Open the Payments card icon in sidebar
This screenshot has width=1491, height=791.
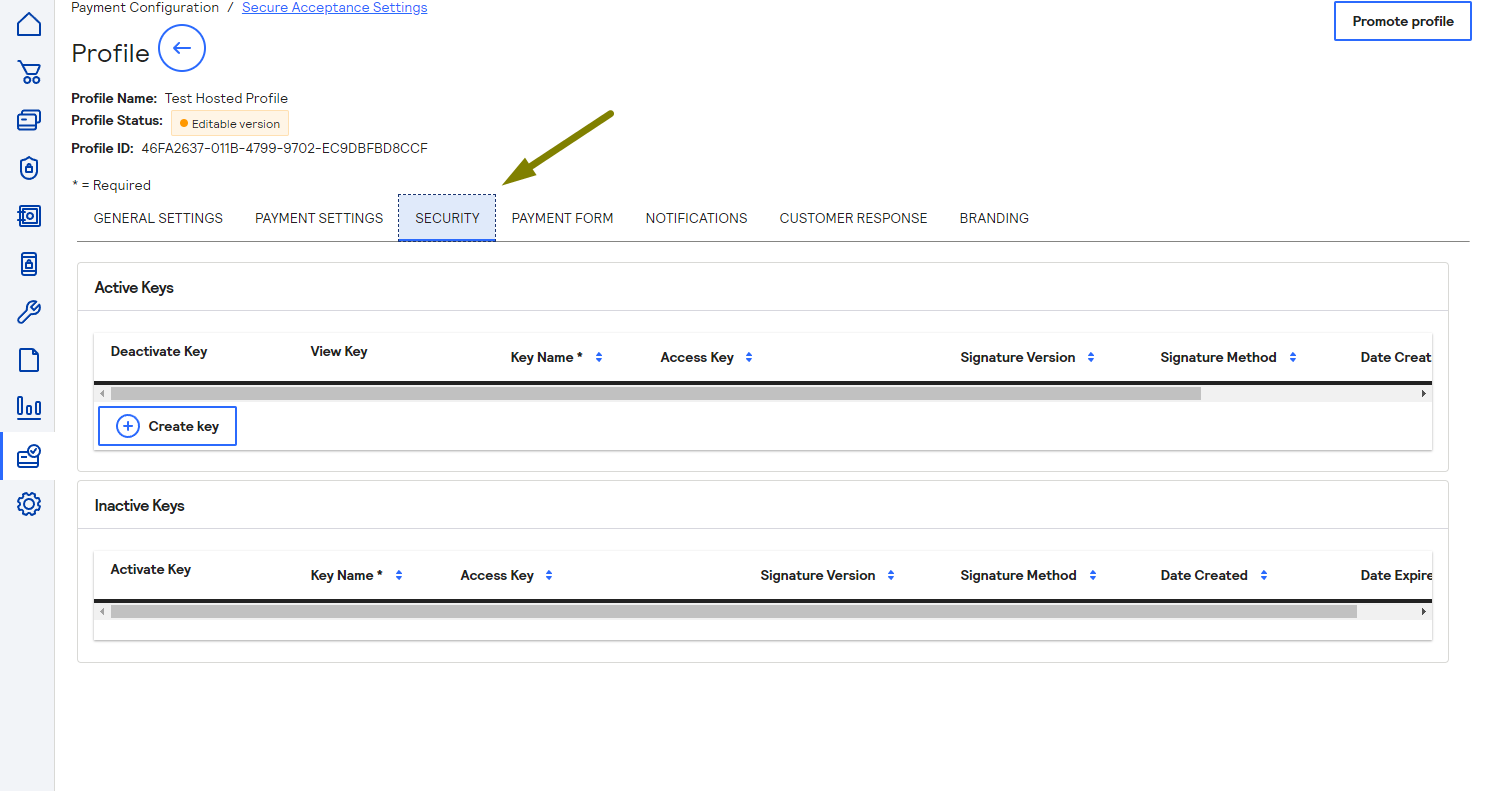[x=29, y=120]
